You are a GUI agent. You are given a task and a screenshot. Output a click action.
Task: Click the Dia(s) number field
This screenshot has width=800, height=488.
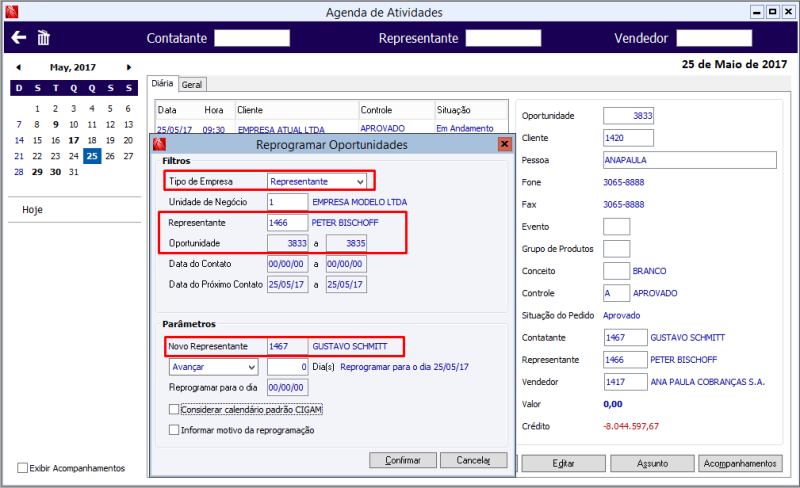pyautogui.click(x=288, y=367)
